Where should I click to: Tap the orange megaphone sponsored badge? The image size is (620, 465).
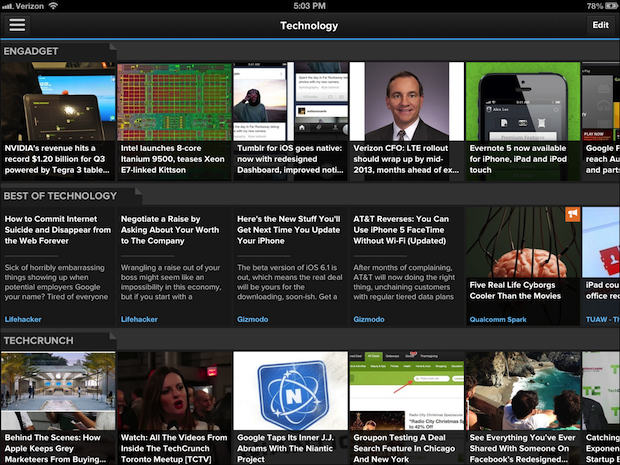[572, 214]
